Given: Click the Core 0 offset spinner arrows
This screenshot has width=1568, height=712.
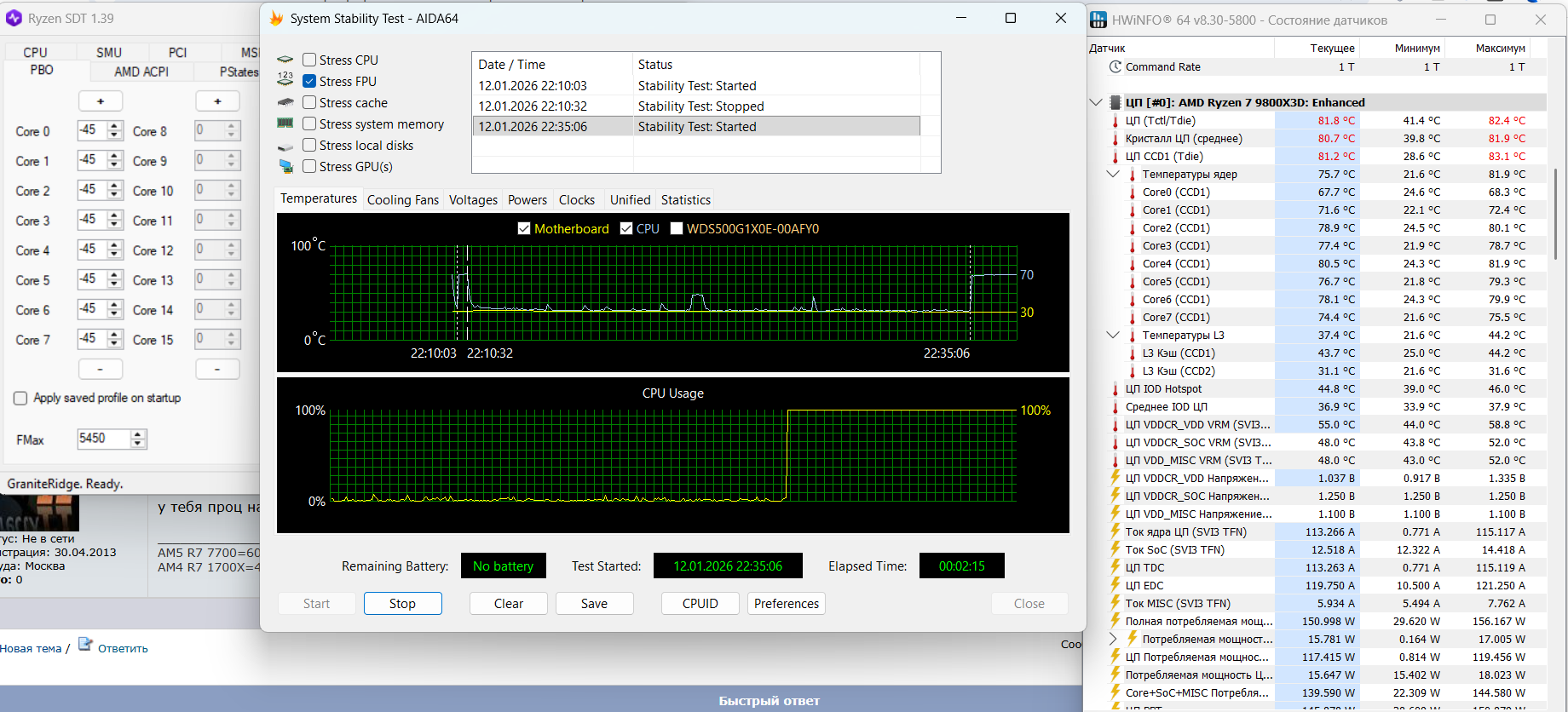Looking at the screenshot, I should 115,131.
